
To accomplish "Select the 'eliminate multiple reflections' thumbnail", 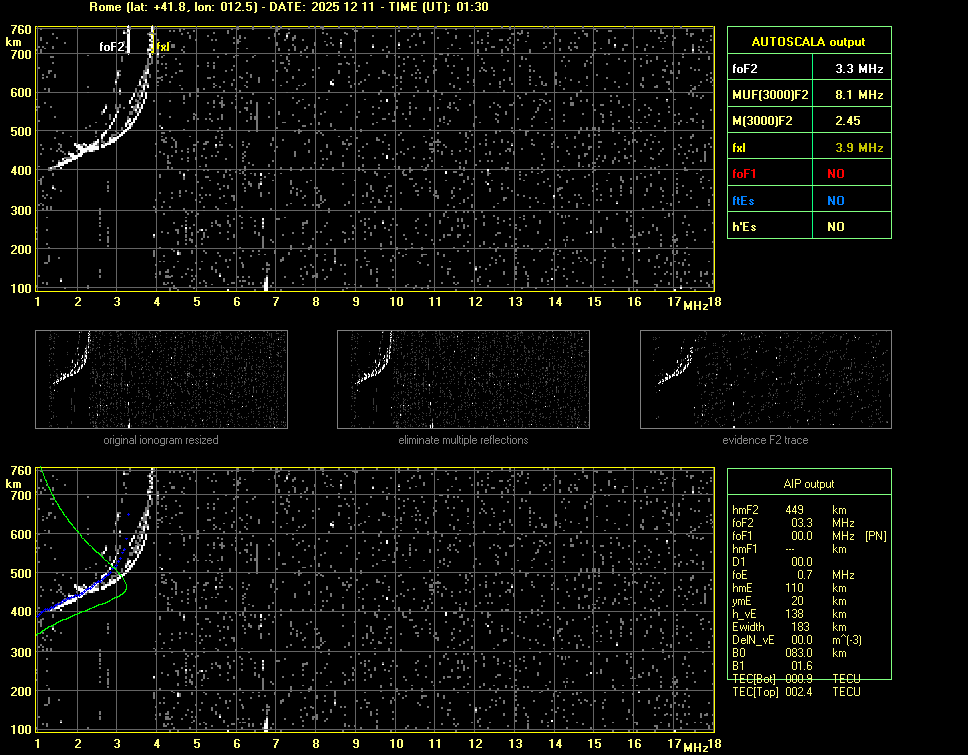I will (463, 380).
